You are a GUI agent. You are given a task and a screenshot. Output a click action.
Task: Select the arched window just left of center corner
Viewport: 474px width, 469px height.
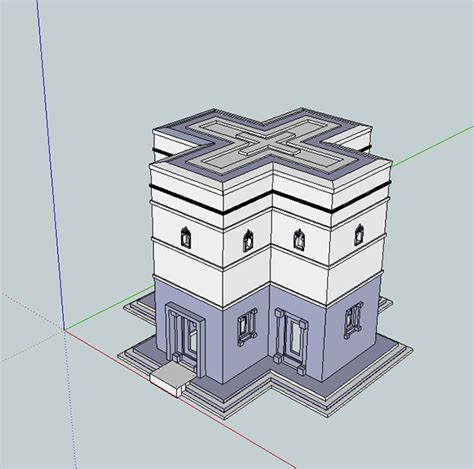(248, 240)
